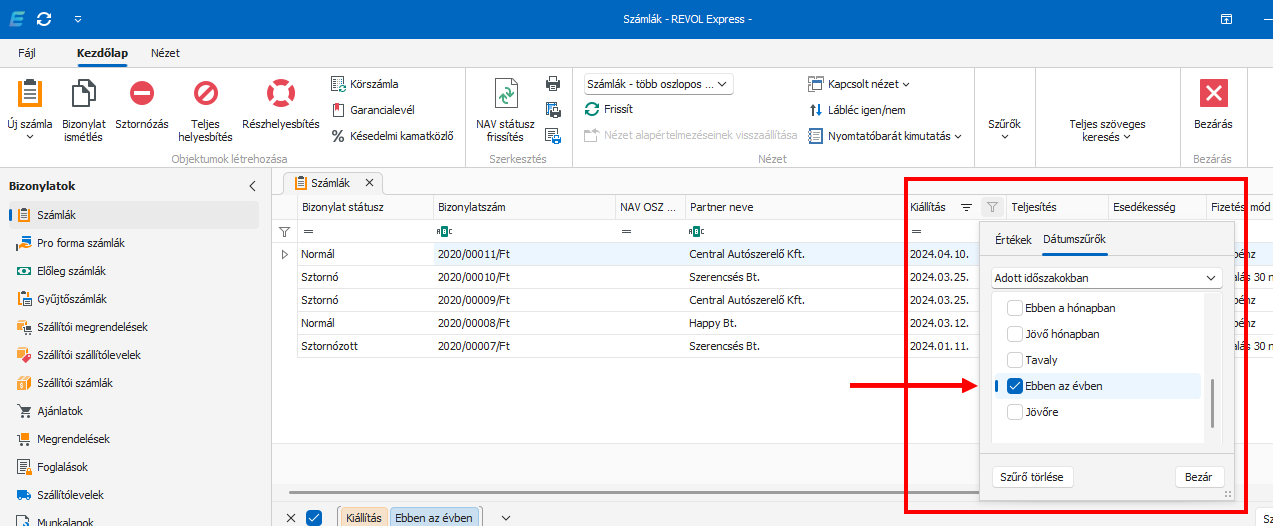
Task: Enable the Jövő hónapban checkbox
Action: coord(1015,334)
